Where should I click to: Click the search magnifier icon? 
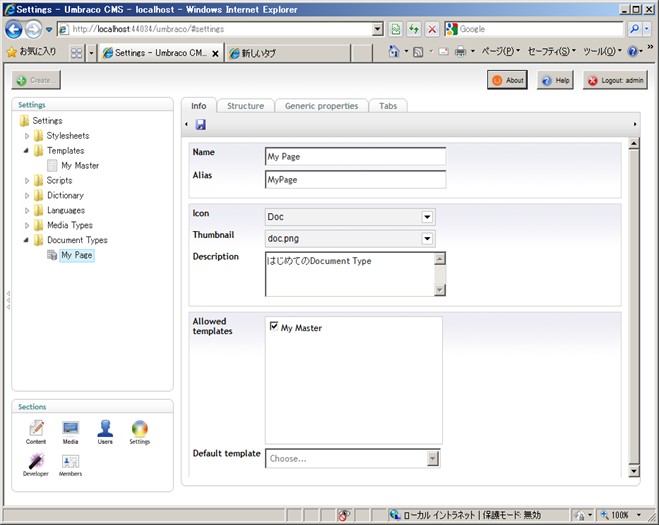click(x=634, y=29)
